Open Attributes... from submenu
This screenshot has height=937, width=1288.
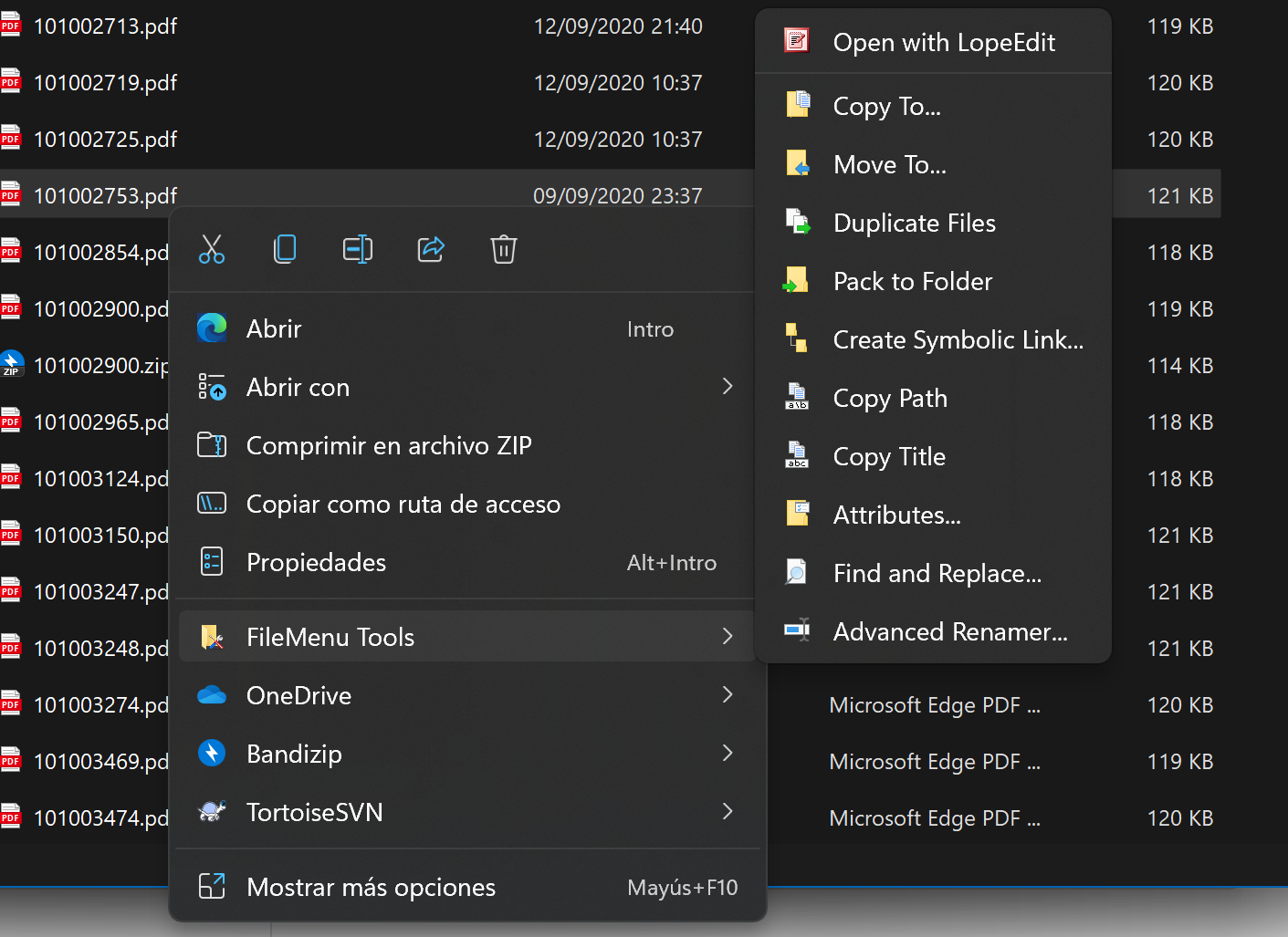(x=933, y=515)
